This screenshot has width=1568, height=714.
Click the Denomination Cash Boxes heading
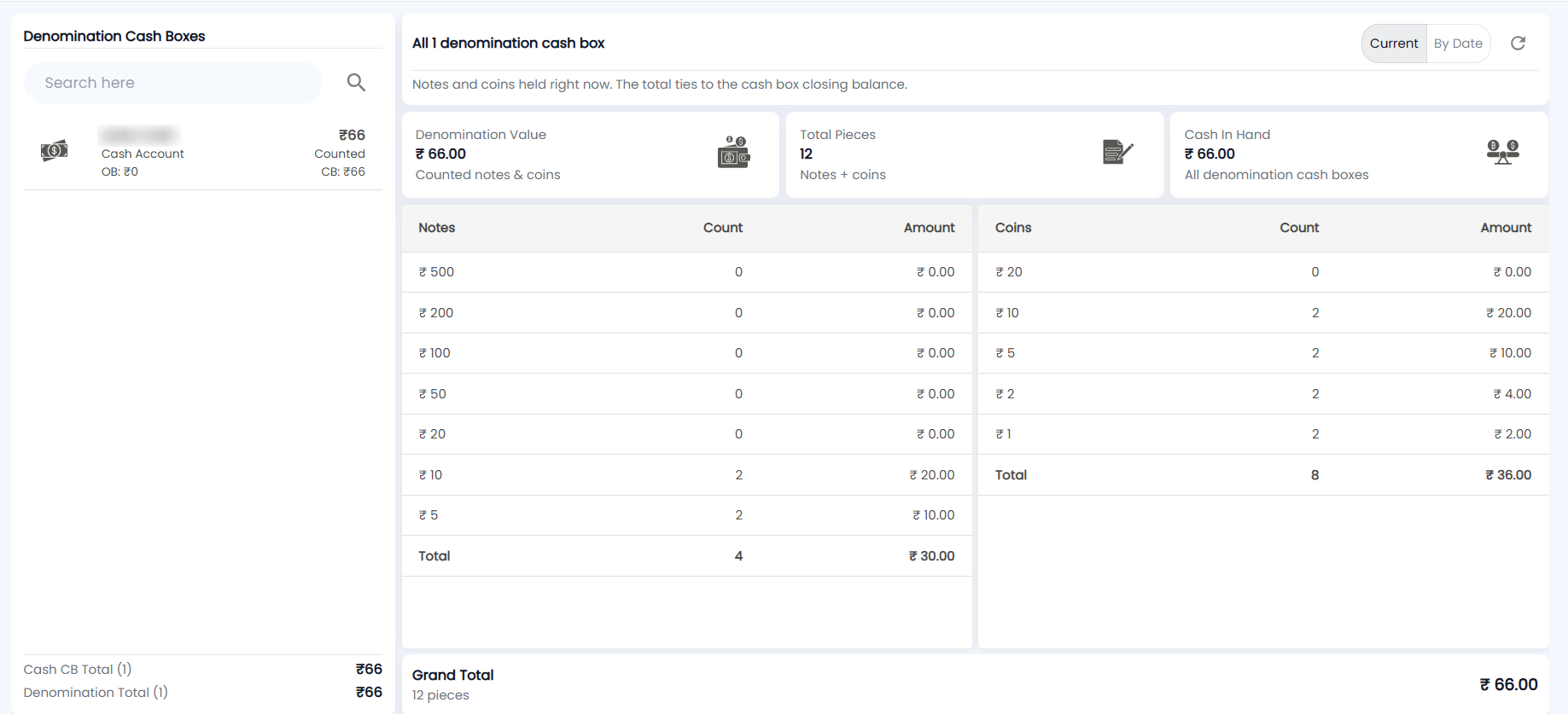(114, 36)
